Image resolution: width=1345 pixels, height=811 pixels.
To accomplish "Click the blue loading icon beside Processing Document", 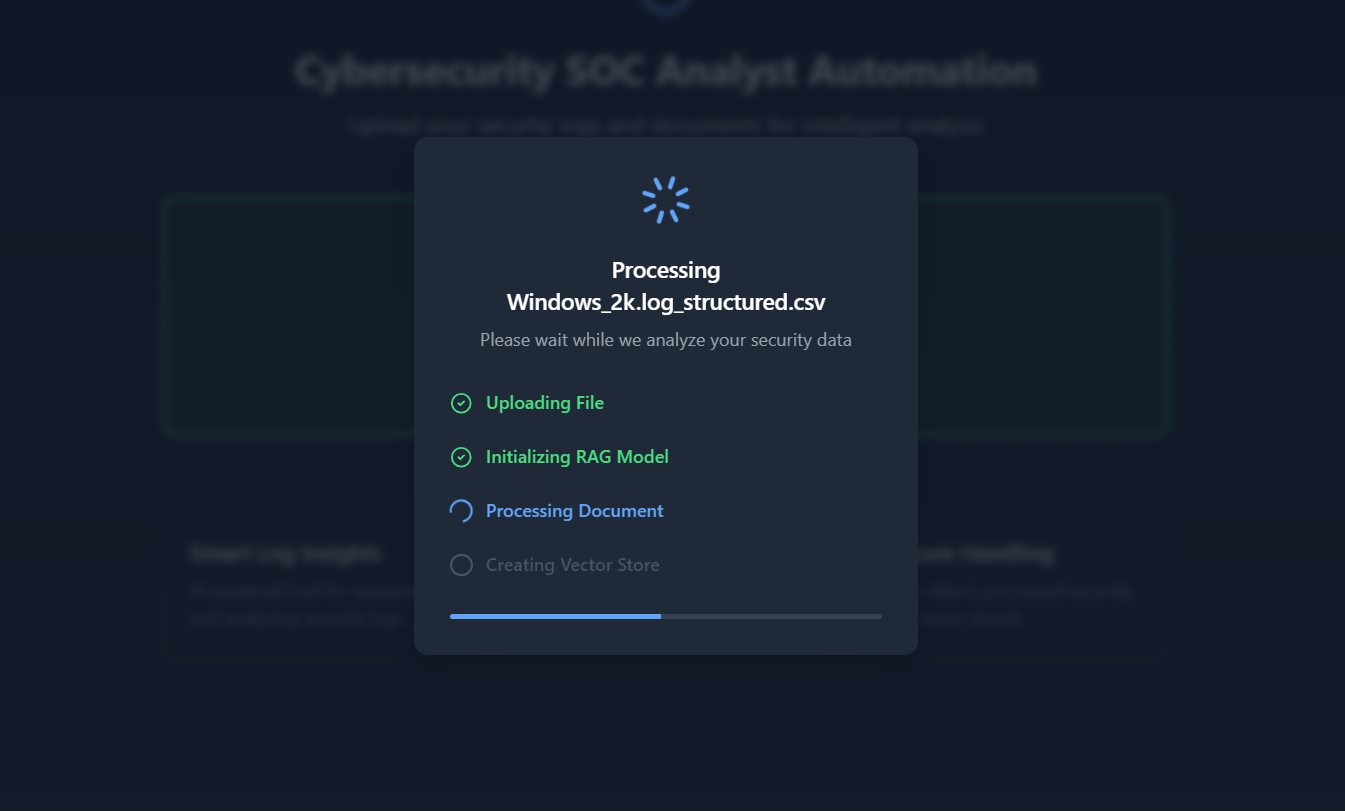I will [x=461, y=511].
